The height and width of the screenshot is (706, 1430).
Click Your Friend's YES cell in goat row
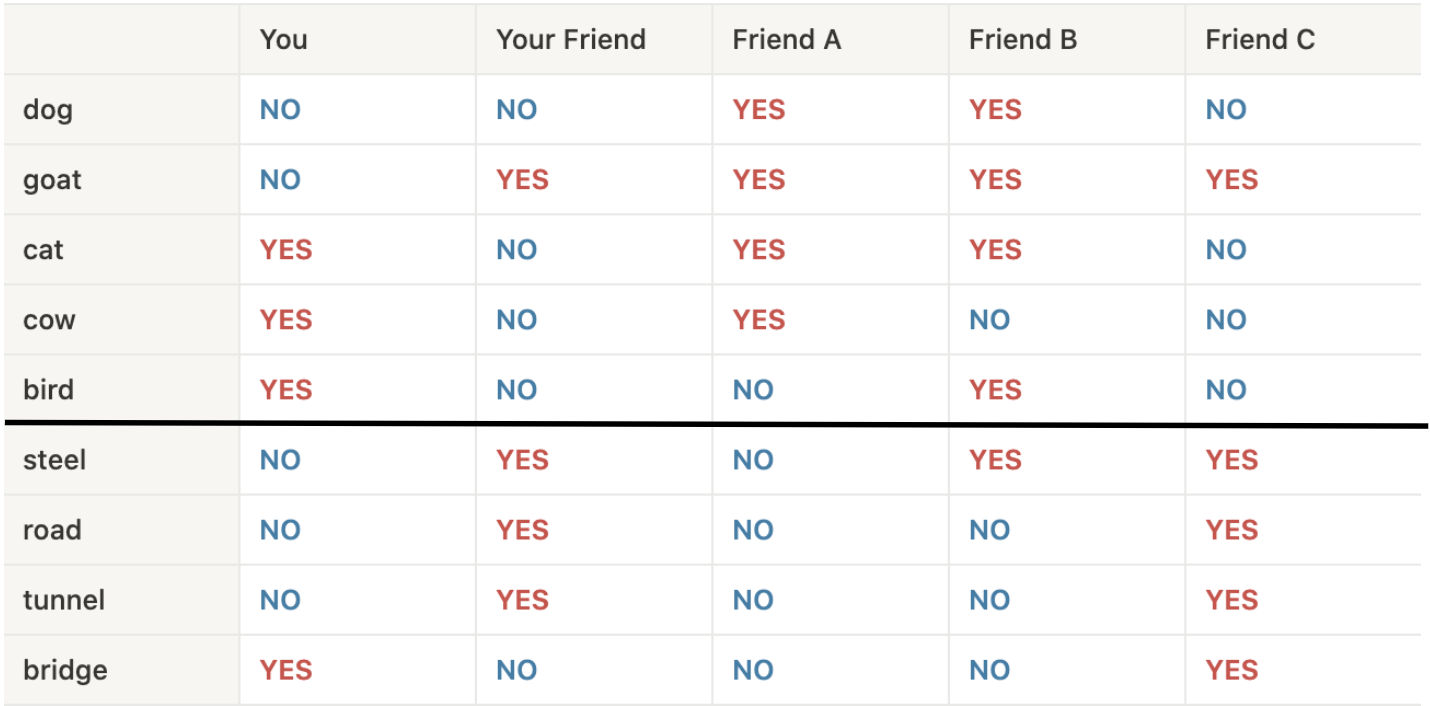pyautogui.click(x=522, y=180)
